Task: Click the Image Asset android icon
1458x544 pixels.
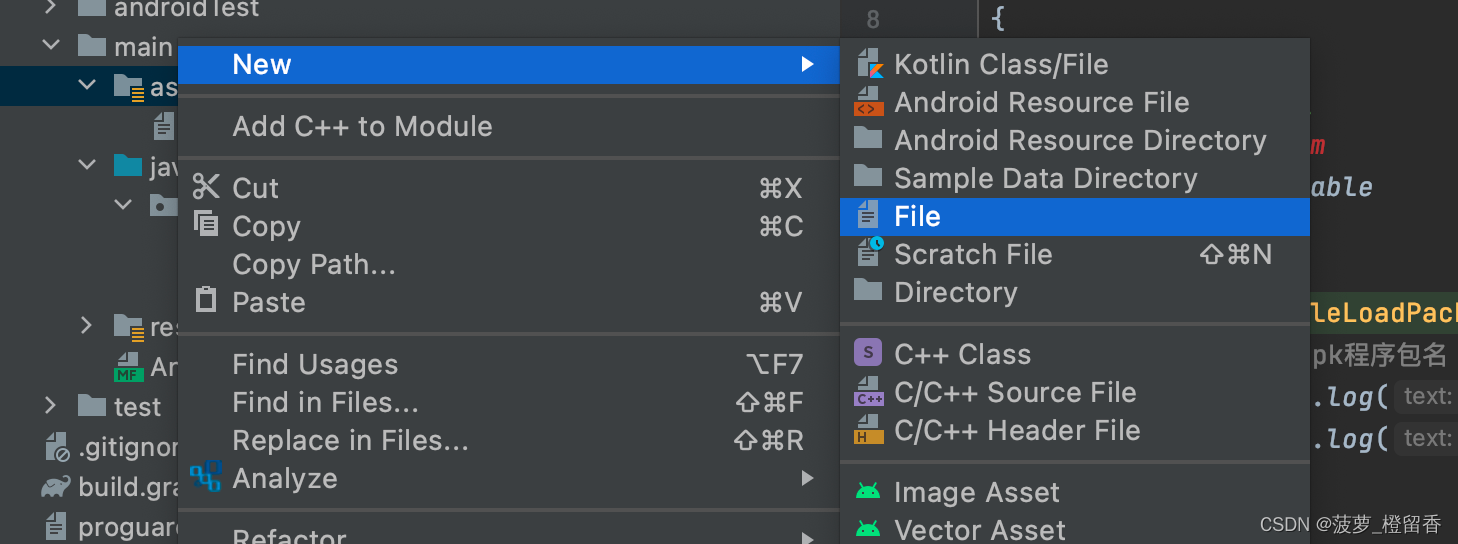Action: pyautogui.click(x=868, y=492)
